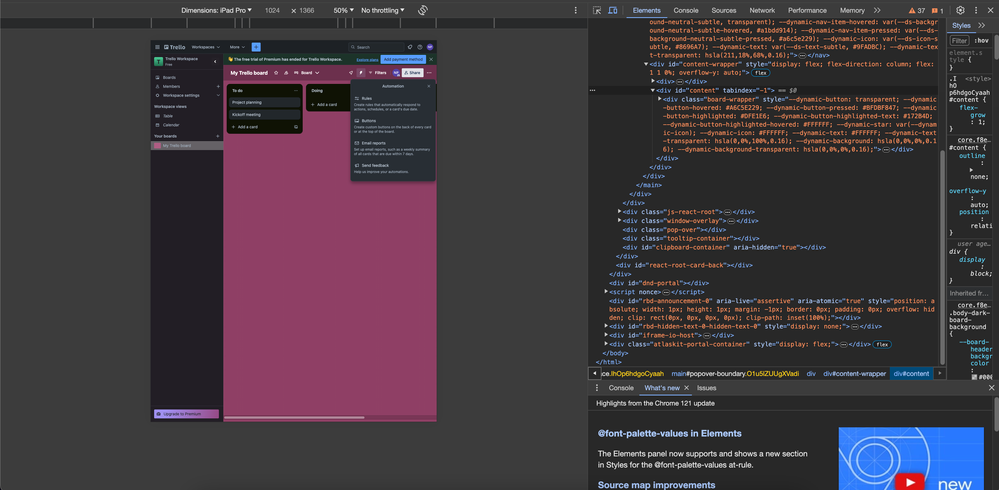Switch to the Network tab
Screen dimensions: 999x490
click(x=762, y=10)
